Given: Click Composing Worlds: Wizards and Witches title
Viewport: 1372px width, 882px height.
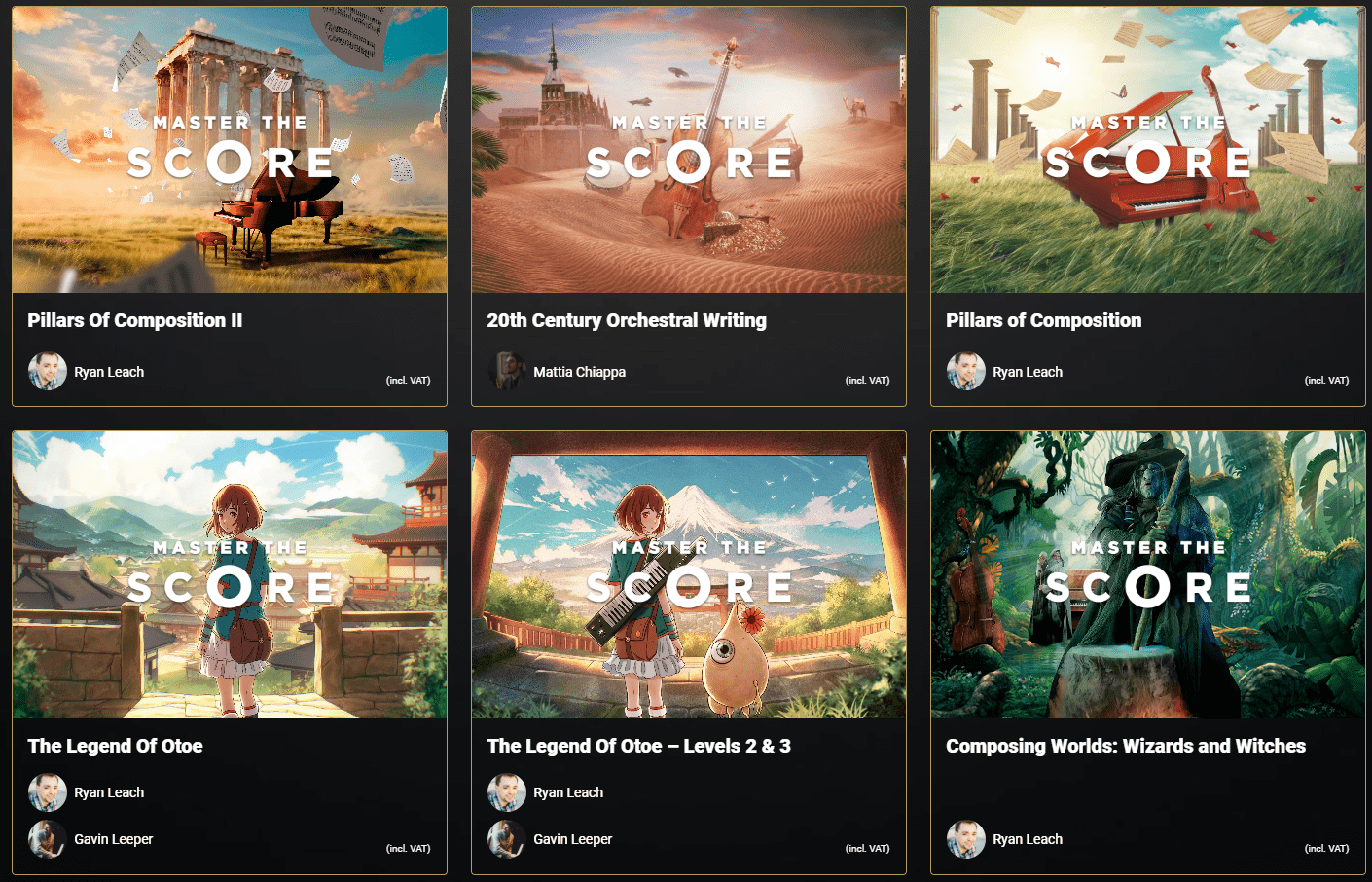Looking at the screenshot, I should 1126,746.
